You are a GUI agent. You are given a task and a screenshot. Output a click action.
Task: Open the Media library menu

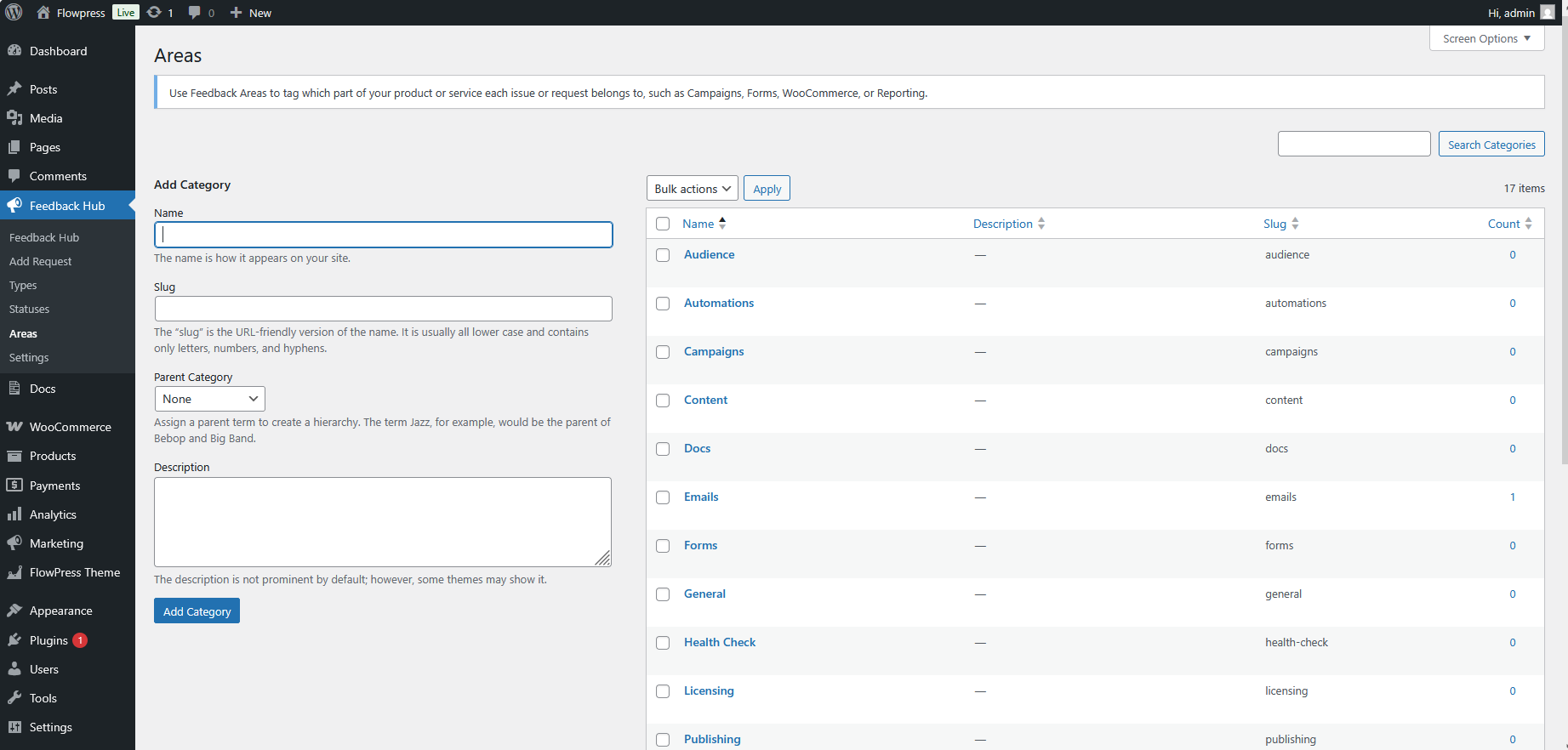[67, 118]
